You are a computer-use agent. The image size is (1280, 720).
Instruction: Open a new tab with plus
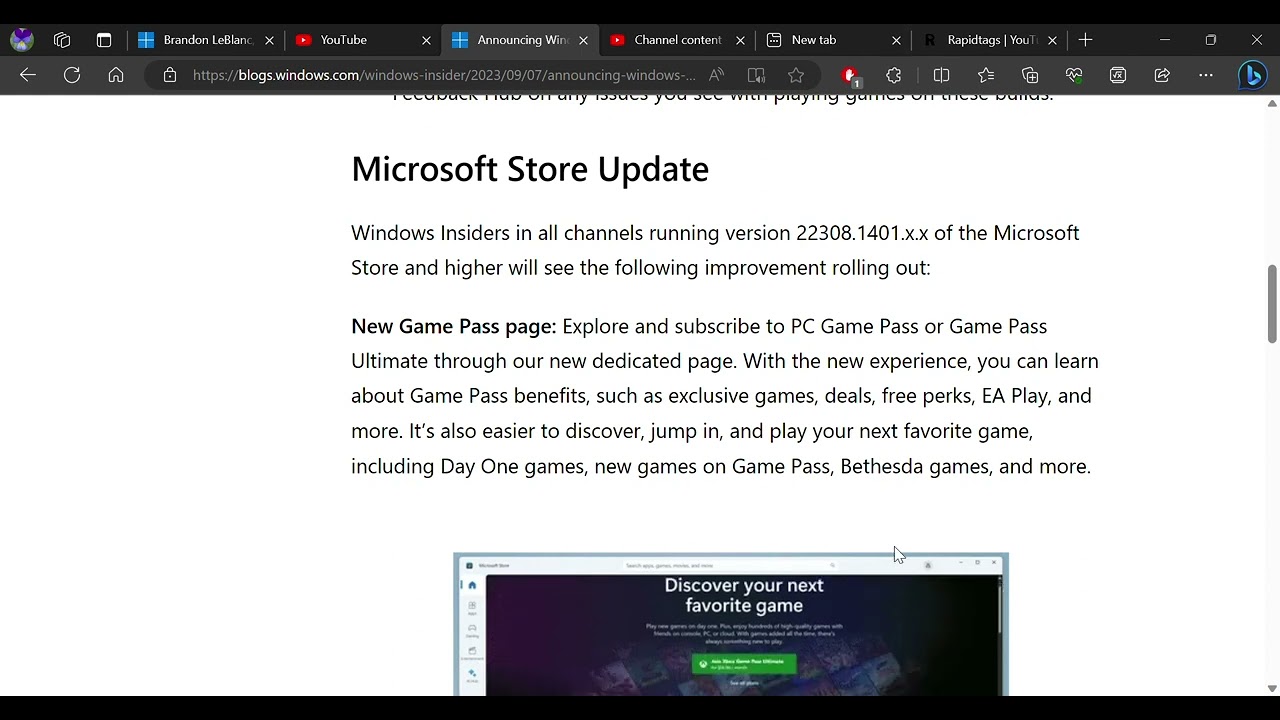(1086, 40)
